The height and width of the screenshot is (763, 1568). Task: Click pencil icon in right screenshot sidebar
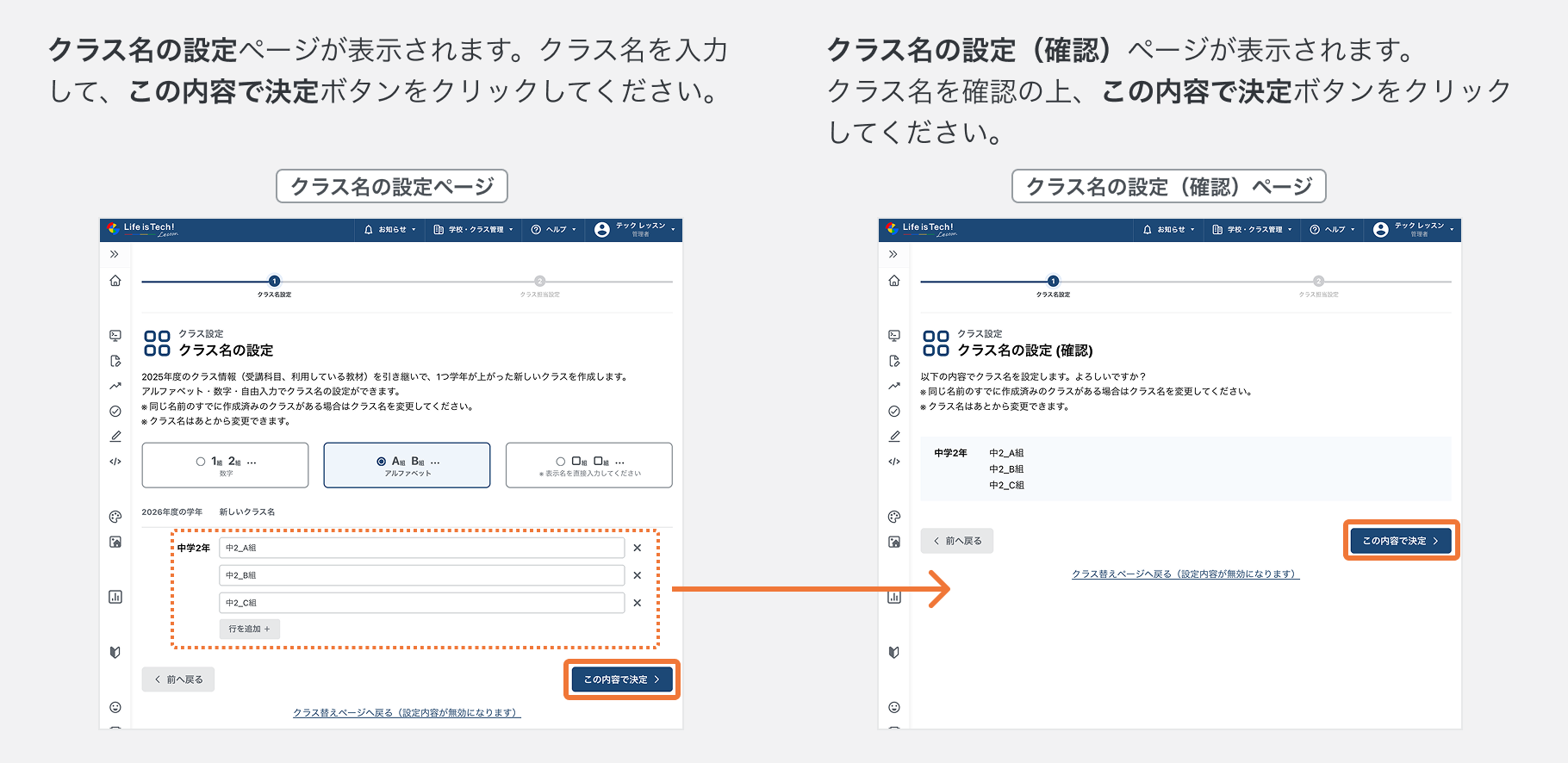click(894, 437)
